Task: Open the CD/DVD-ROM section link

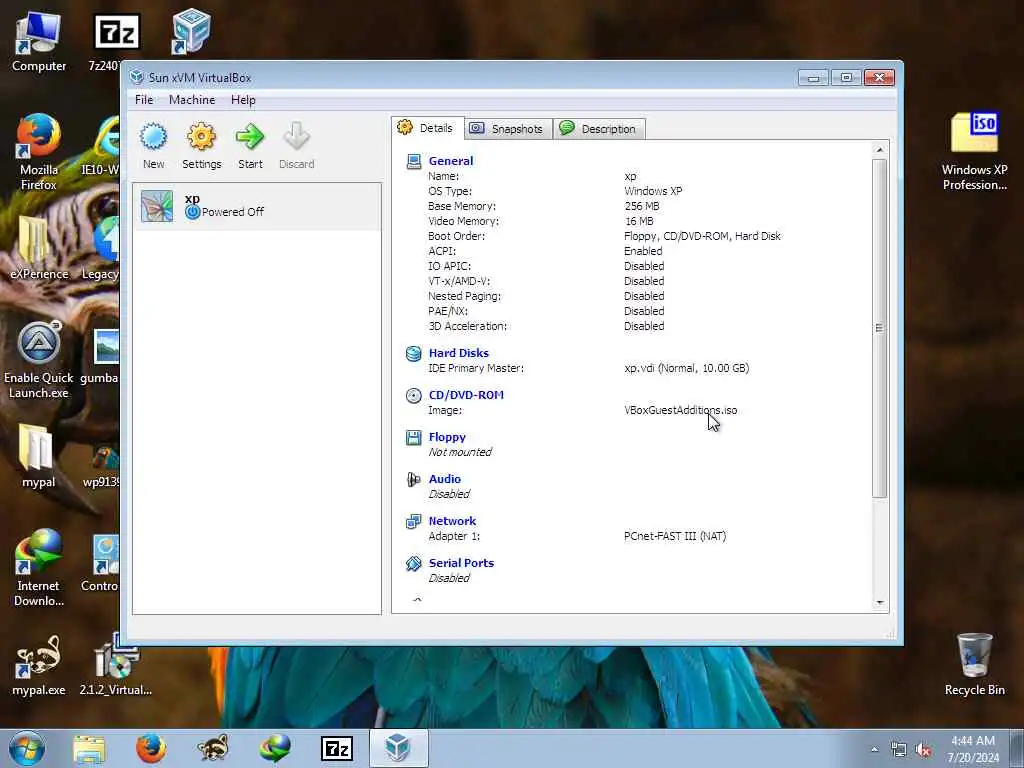Action: pos(466,395)
